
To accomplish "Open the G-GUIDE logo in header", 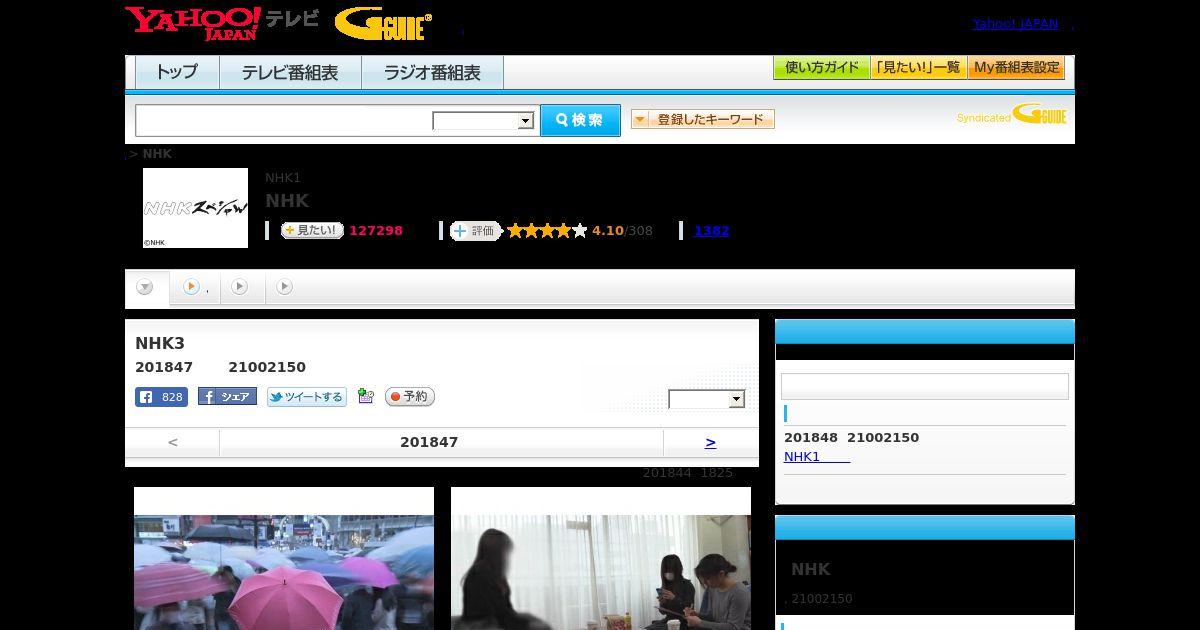I will (383, 24).
